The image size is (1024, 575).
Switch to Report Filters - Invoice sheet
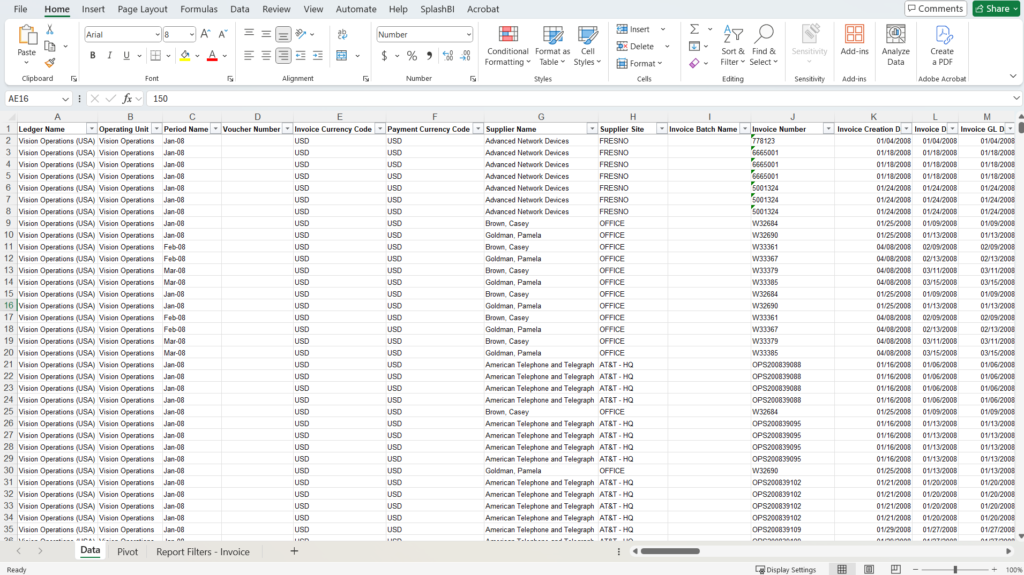[x=202, y=552]
